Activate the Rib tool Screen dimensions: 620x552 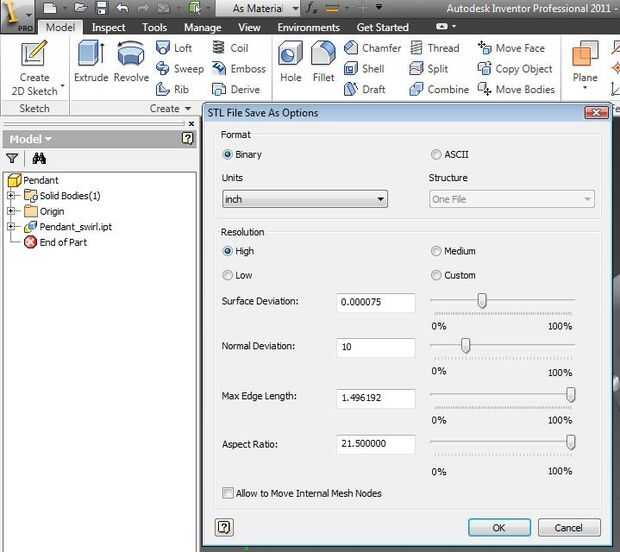pyautogui.click(x=172, y=89)
